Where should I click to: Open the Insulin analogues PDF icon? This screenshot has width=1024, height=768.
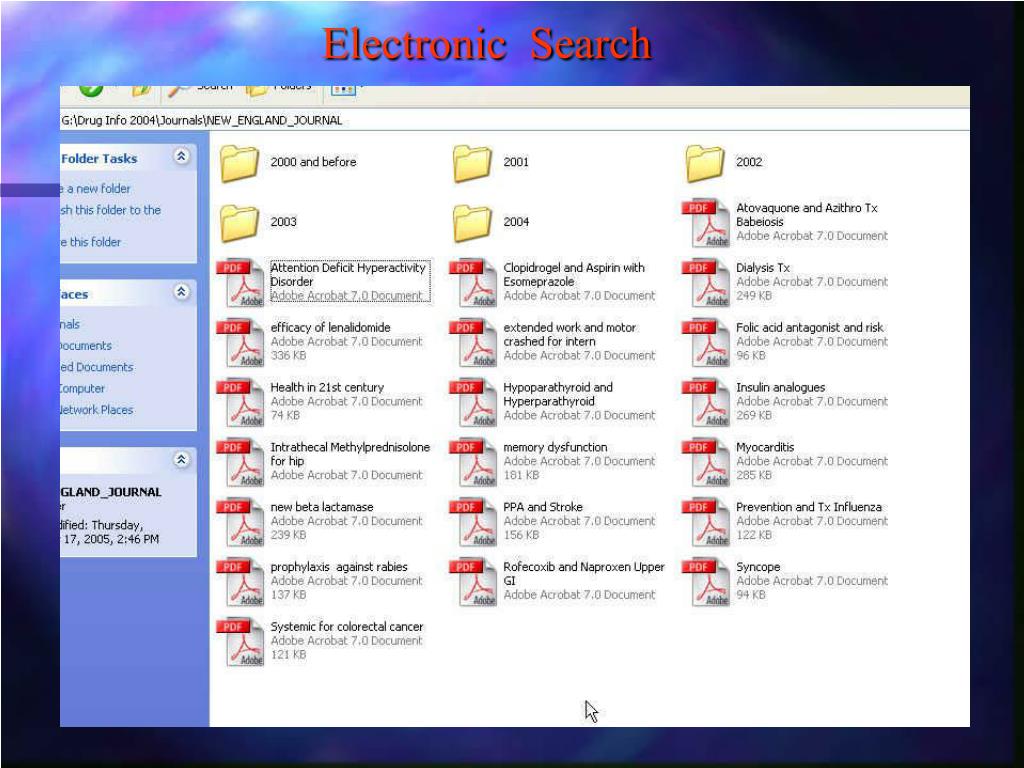click(x=706, y=403)
